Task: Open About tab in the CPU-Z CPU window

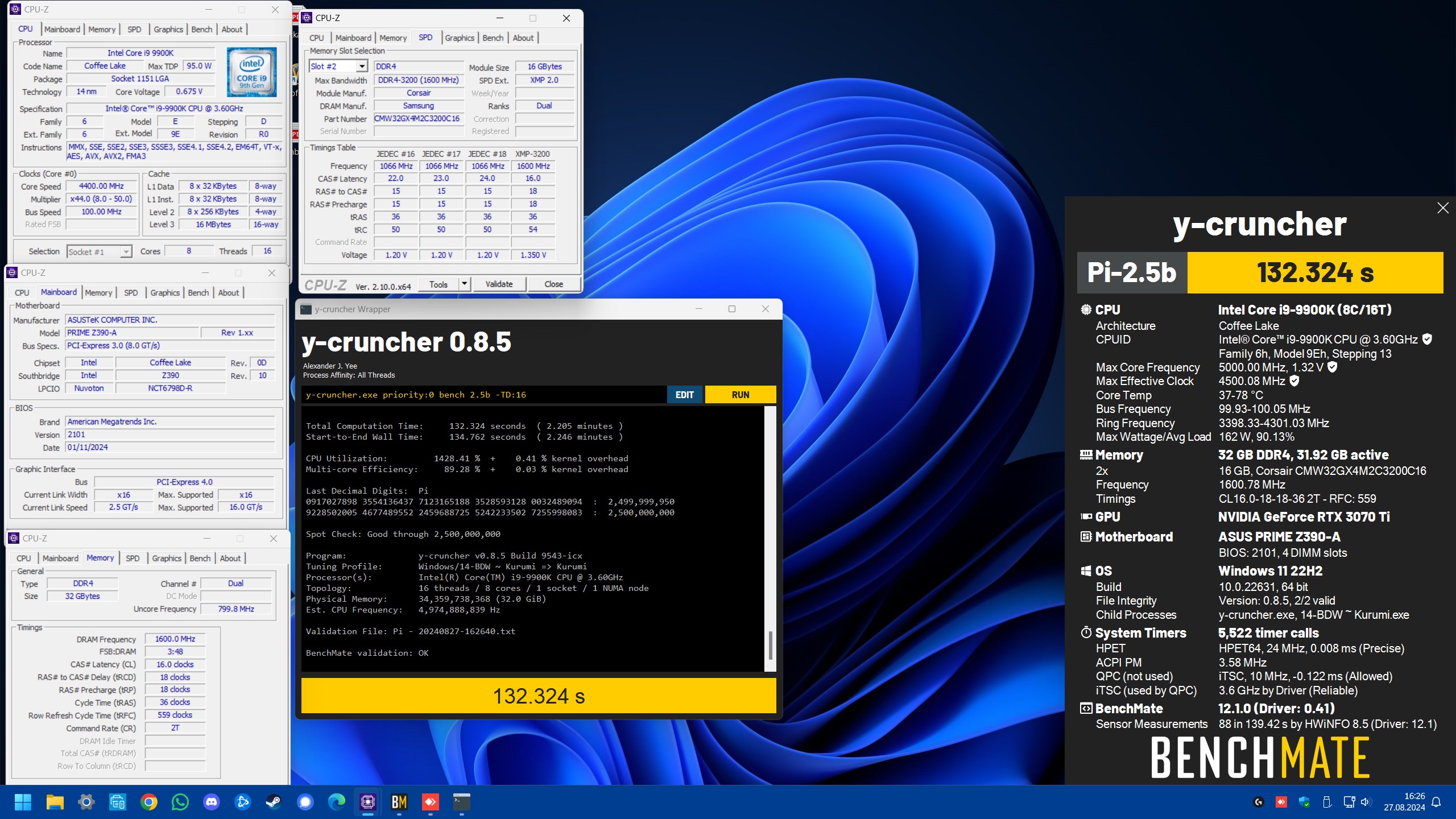Action: pos(232,30)
